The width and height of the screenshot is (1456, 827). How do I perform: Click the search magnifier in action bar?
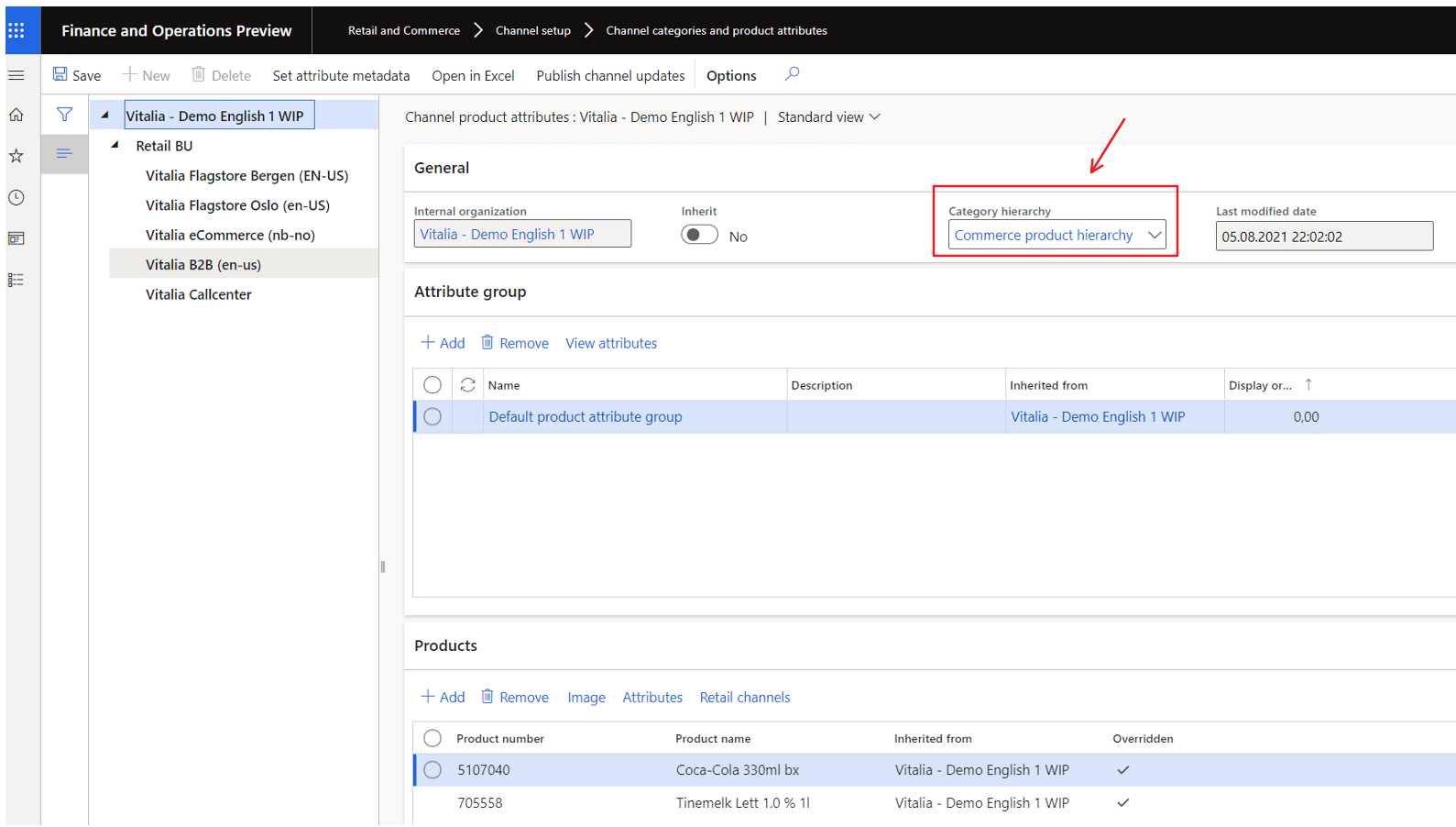[793, 74]
